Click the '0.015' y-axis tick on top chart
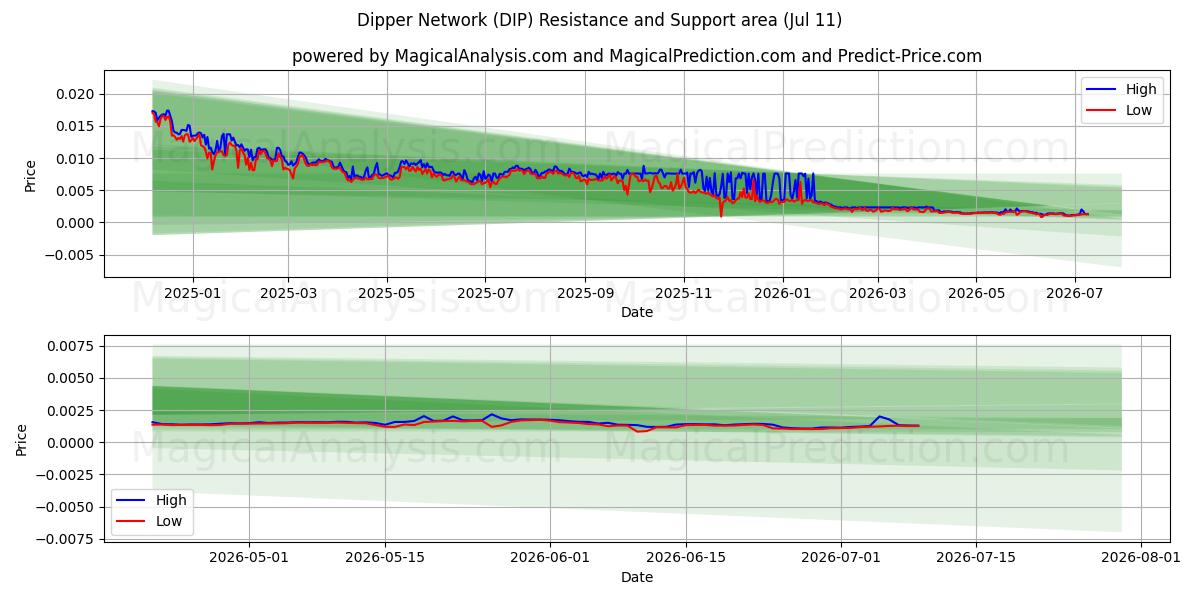 (75, 126)
